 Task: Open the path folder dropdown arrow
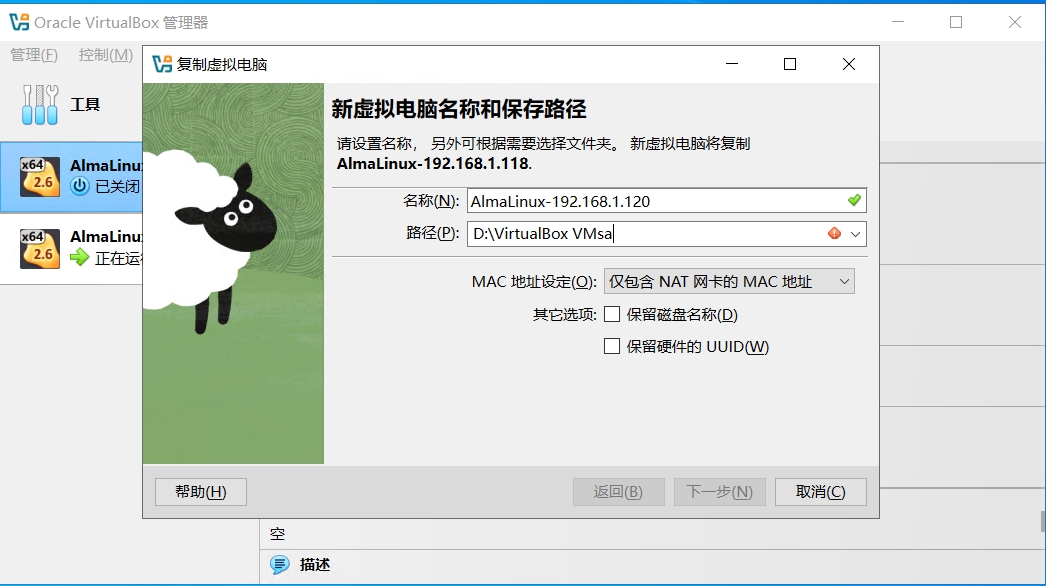pos(855,234)
